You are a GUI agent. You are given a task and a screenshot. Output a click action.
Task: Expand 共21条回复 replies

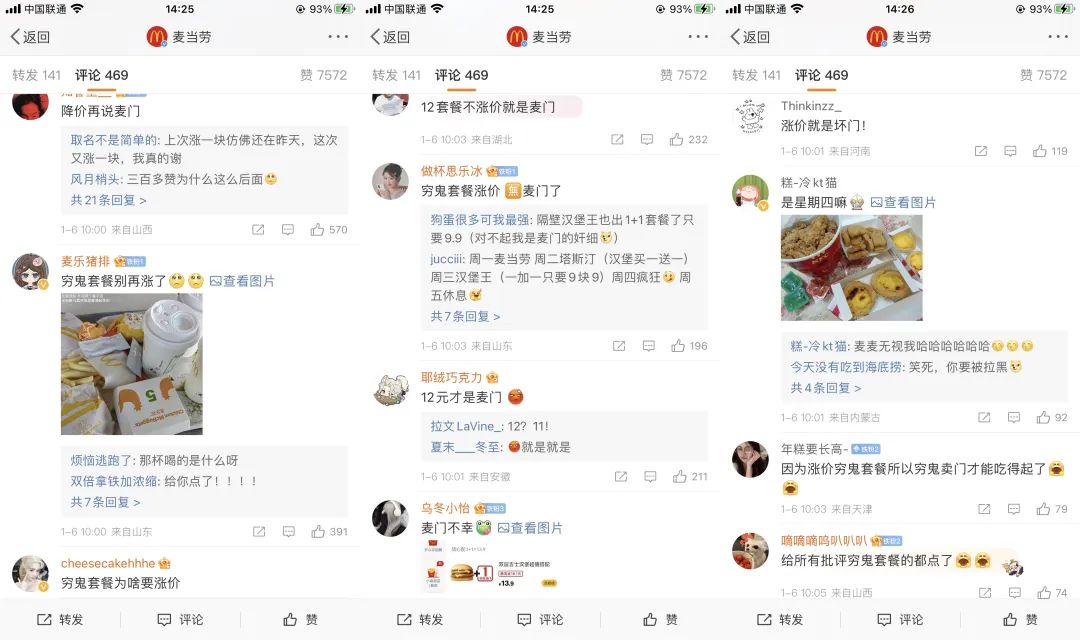108,200
